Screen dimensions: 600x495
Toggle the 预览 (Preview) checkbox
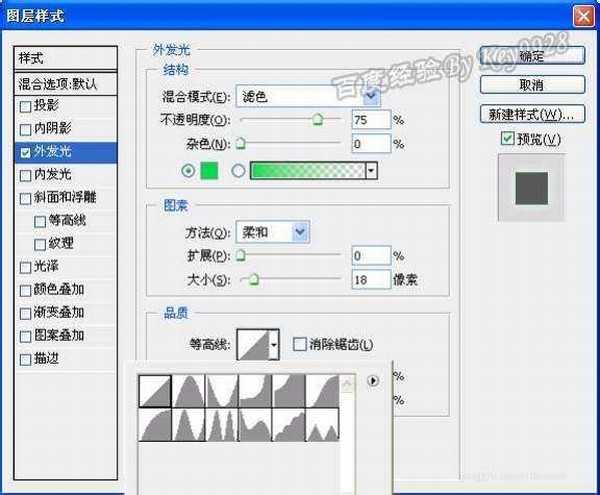(x=507, y=137)
